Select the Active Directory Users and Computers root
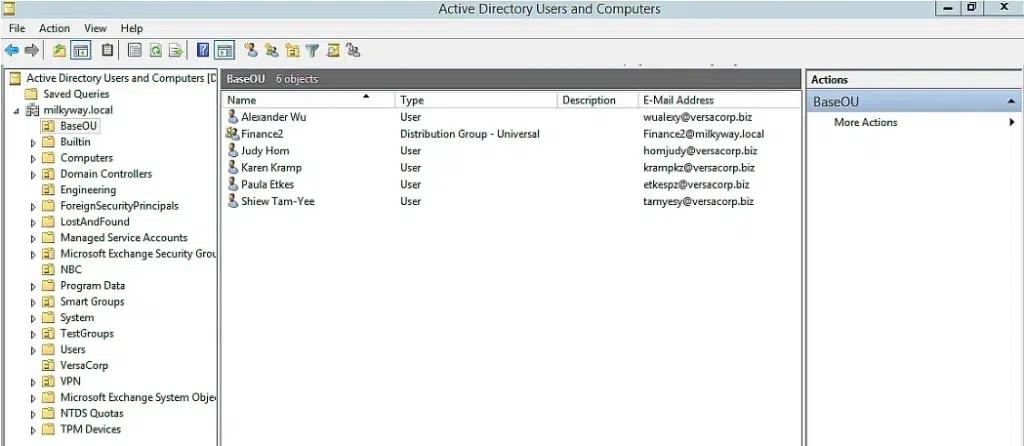Viewport: 1024px width, 446px height. [x=121, y=78]
